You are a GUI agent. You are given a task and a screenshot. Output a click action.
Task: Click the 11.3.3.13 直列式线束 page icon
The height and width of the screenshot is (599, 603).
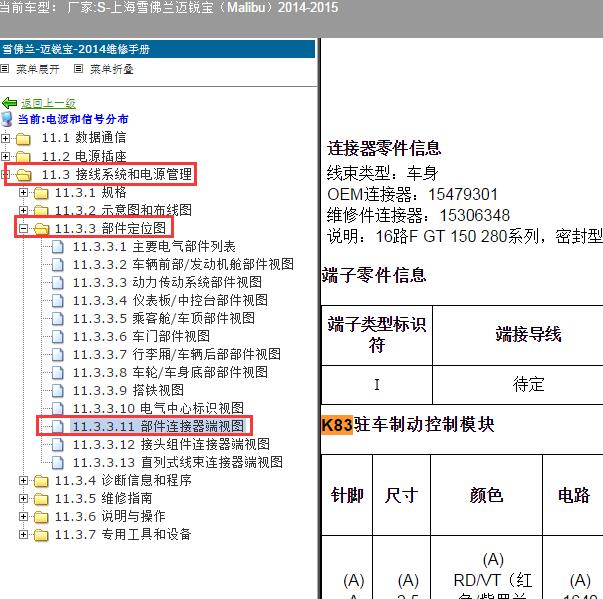[58, 463]
